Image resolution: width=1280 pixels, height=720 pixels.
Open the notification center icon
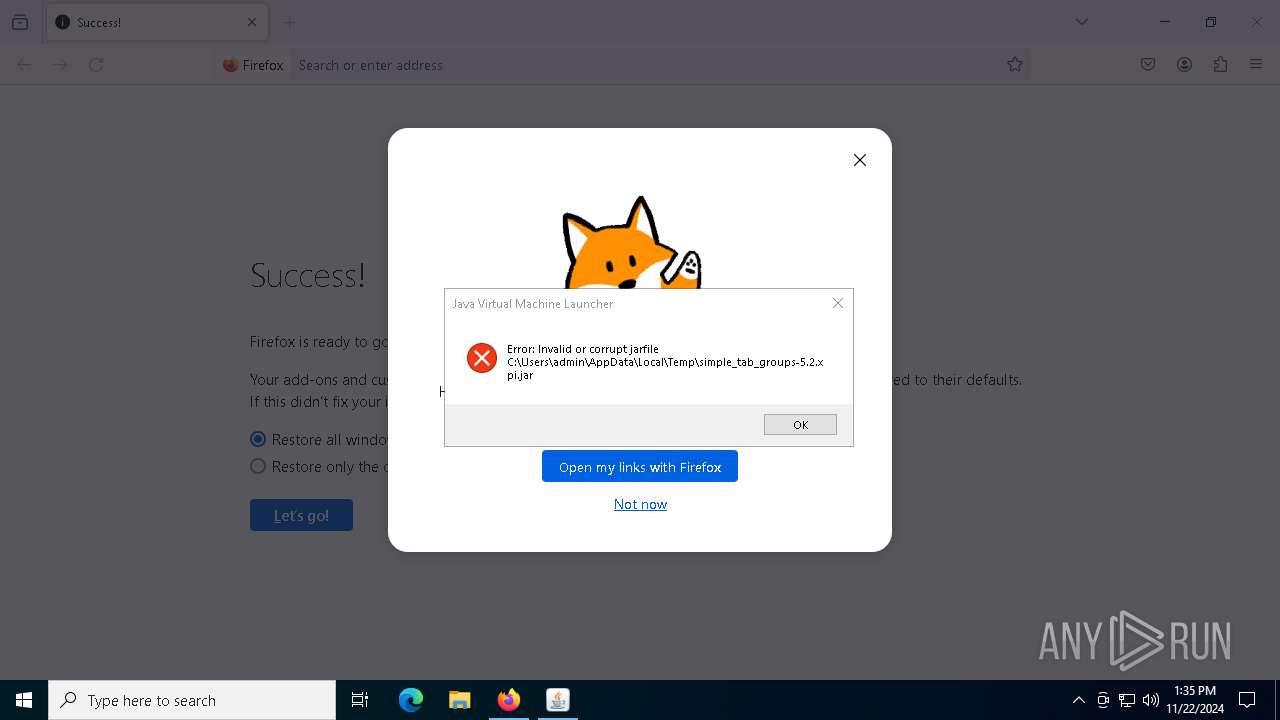[x=1247, y=700]
